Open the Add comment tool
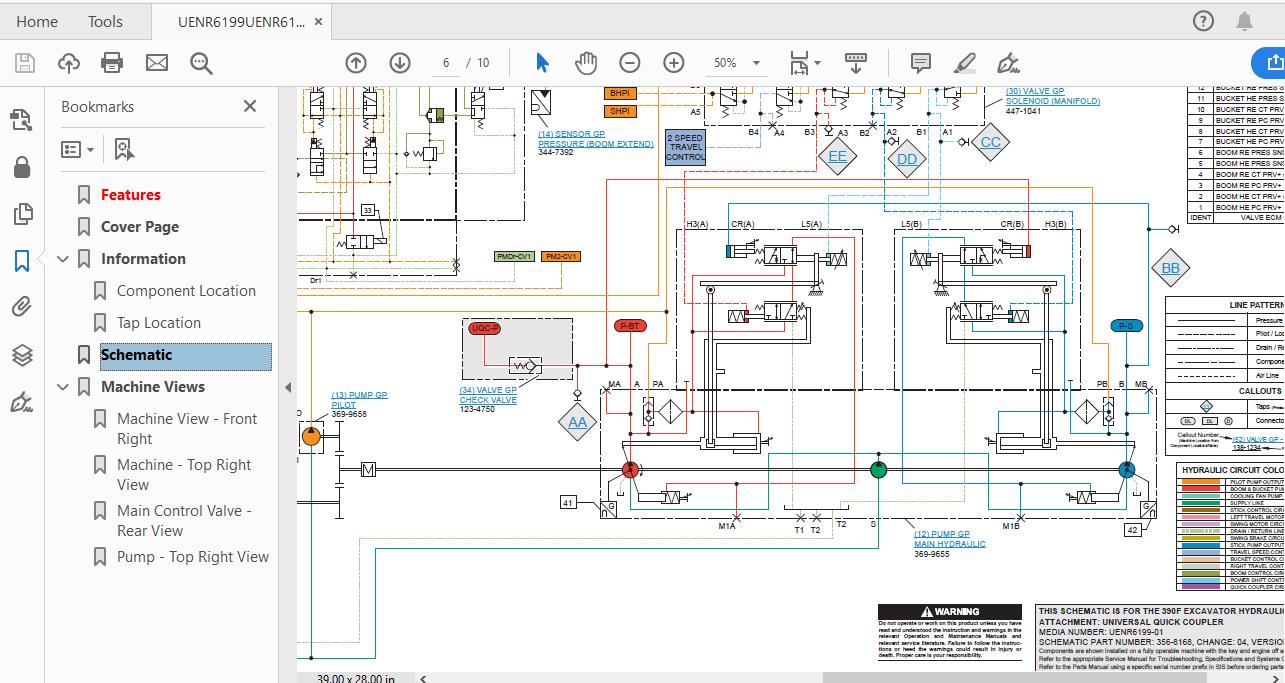The width and height of the screenshot is (1285, 683). click(x=921, y=63)
